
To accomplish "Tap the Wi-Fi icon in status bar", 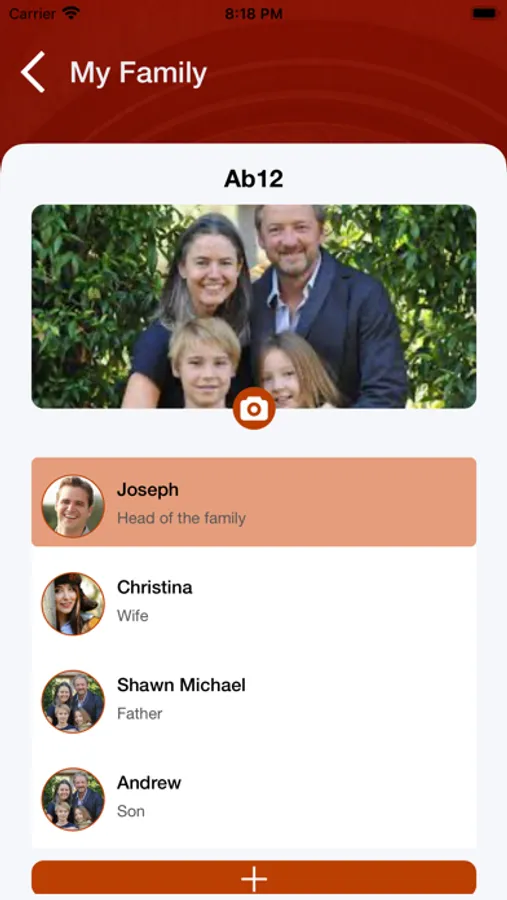I will 71,13.
